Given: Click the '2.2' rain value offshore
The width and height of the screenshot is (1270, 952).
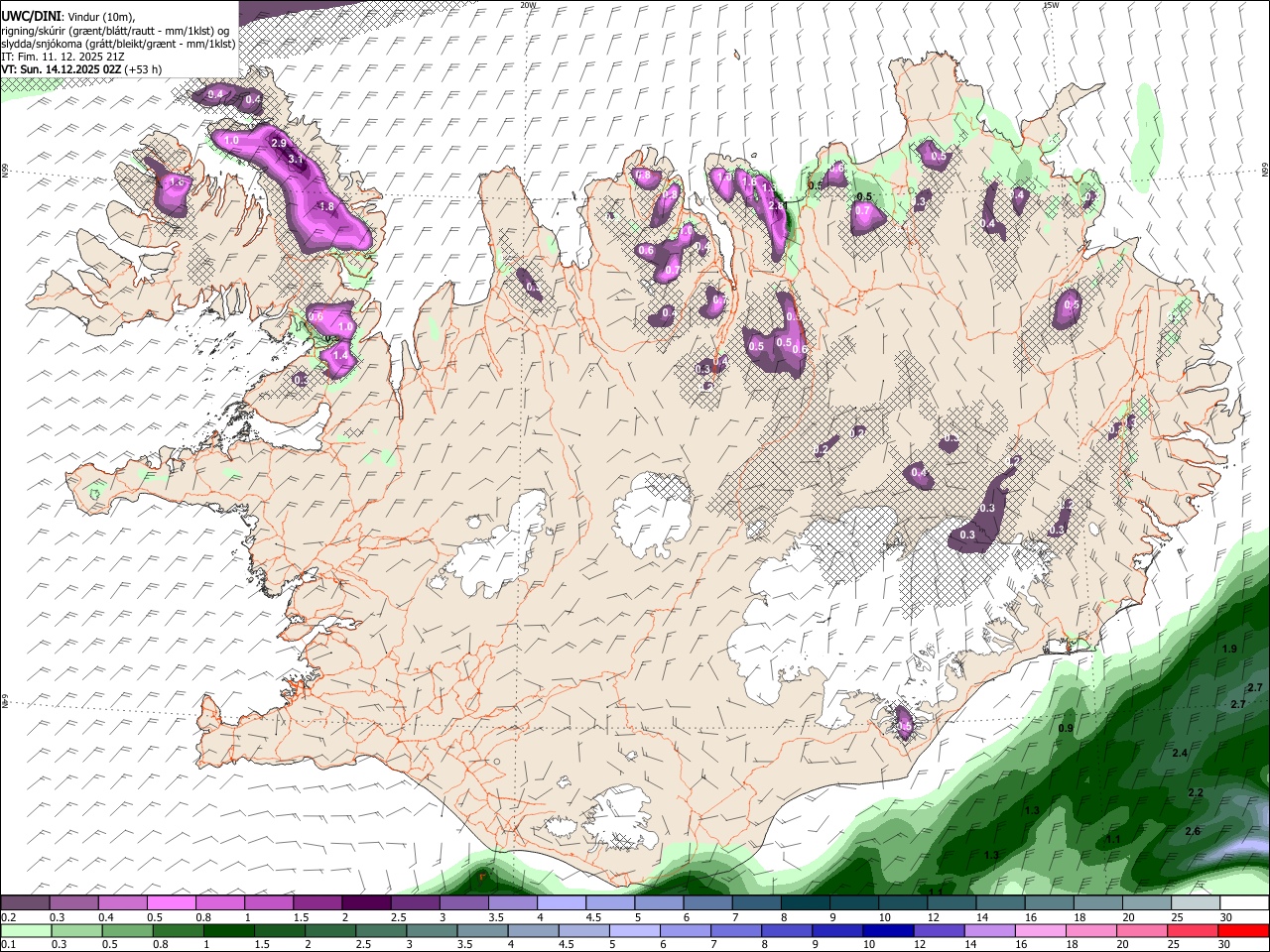Looking at the screenshot, I should 1196,793.
